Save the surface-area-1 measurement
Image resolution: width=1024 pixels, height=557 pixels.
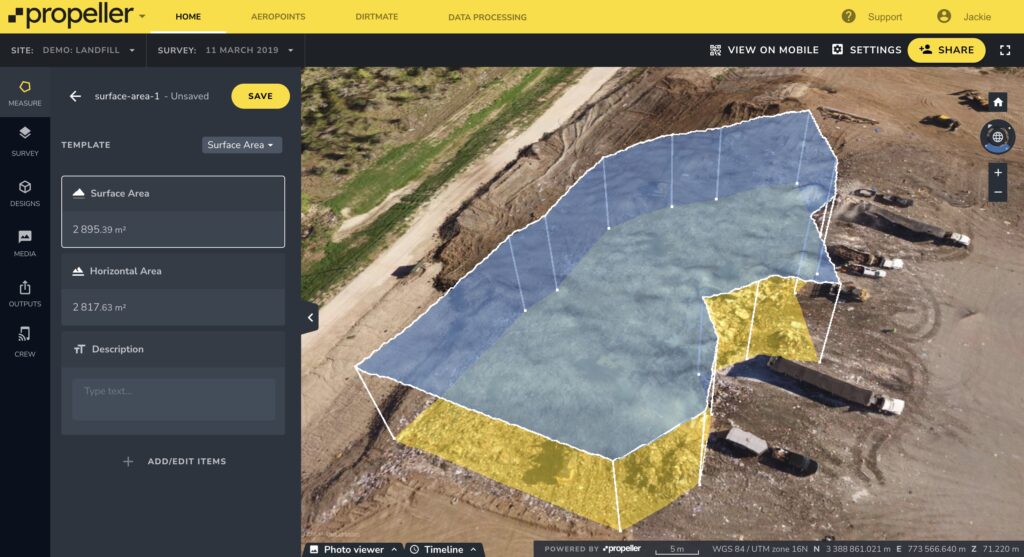pyautogui.click(x=260, y=96)
